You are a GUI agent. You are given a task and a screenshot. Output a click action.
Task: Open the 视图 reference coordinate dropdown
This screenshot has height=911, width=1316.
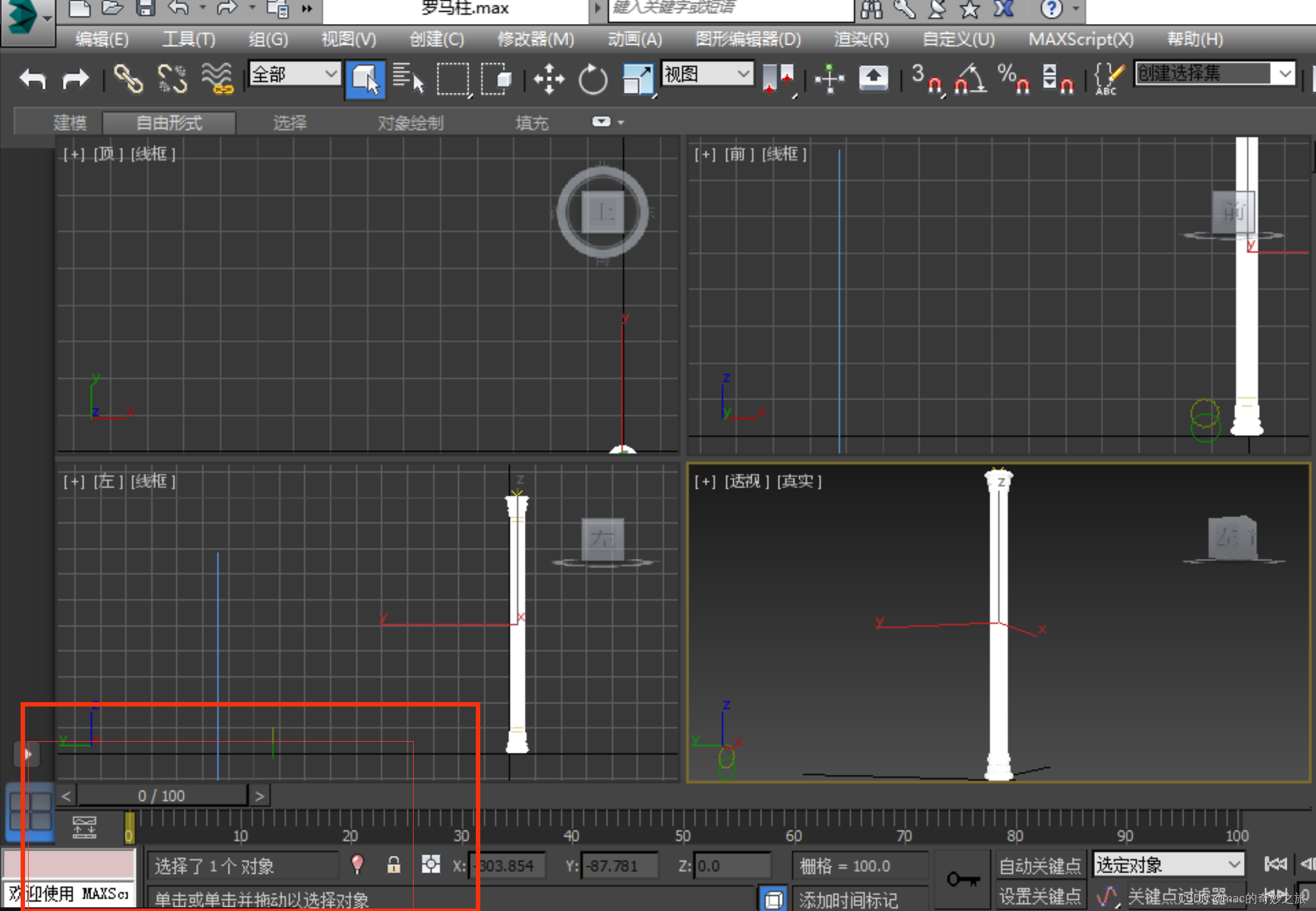707,75
